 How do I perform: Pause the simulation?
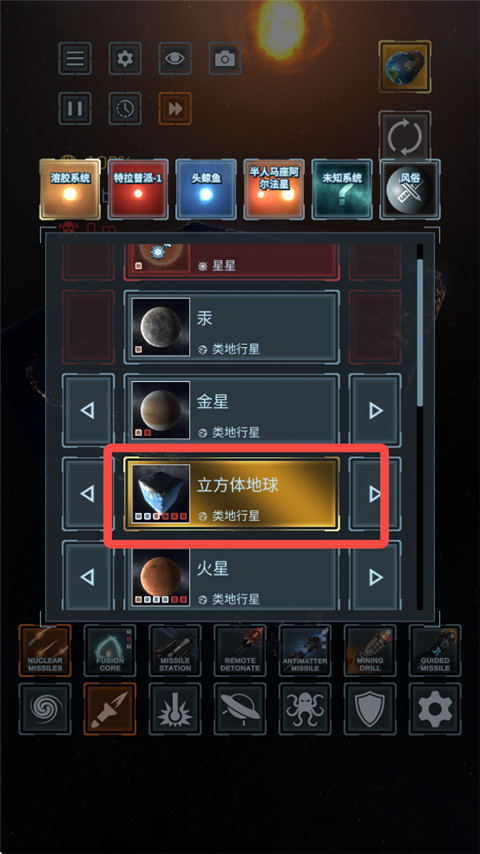click(x=75, y=108)
